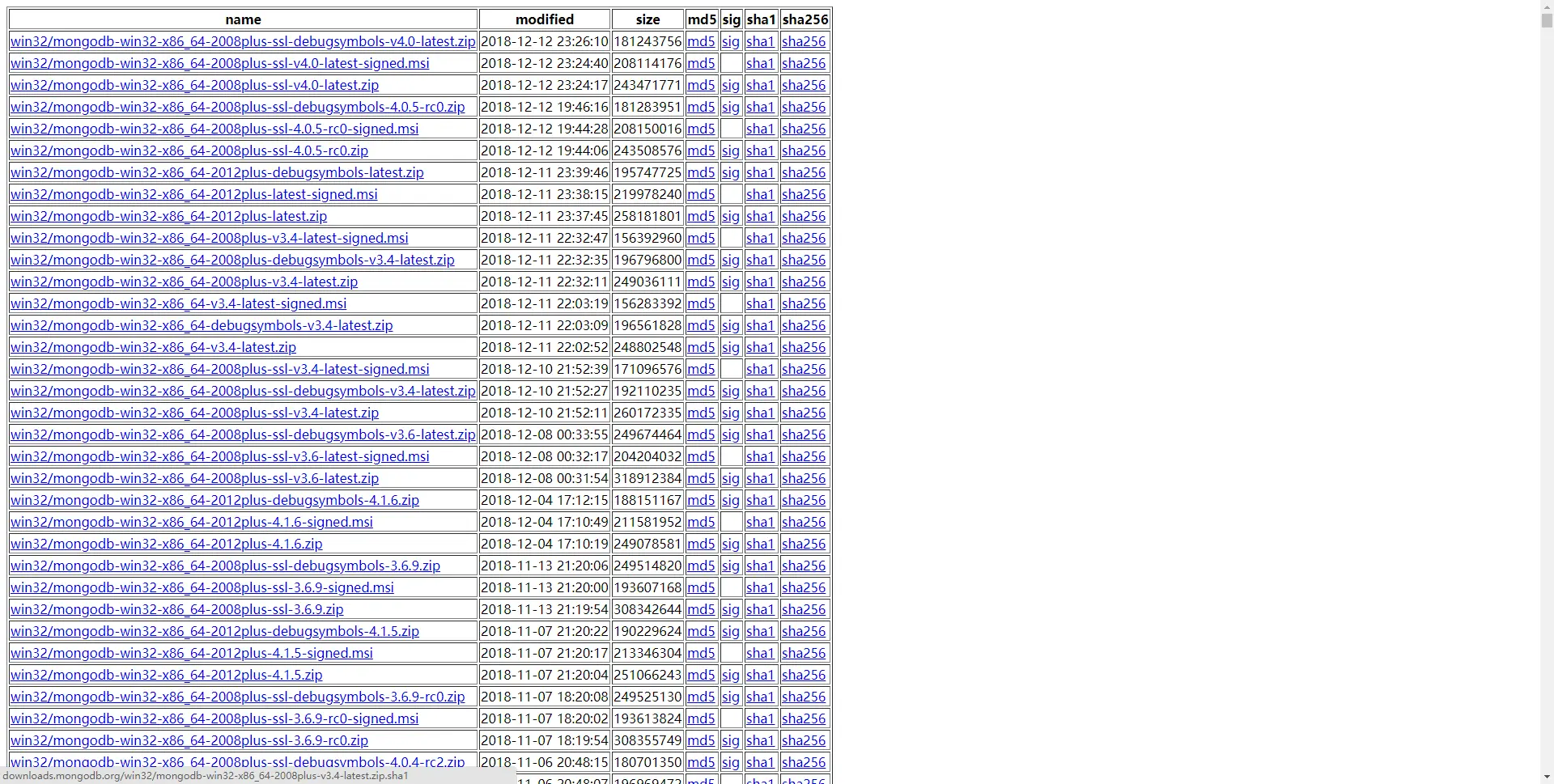Open sha256 link for 2008plus-ssl-v3.4-latest.zip
The height and width of the screenshot is (784, 1554).
click(x=804, y=413)
